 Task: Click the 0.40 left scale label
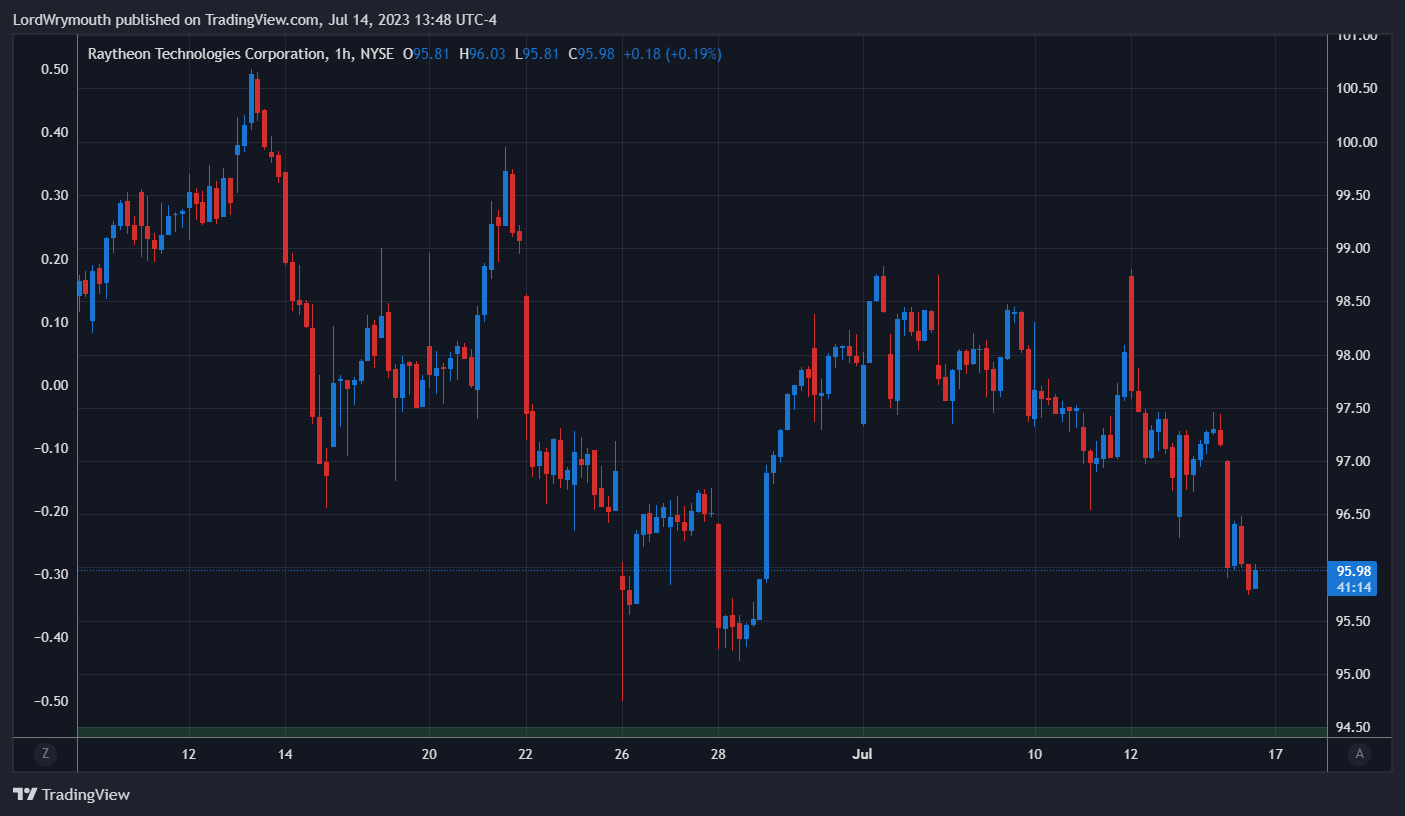click(54, 132)
